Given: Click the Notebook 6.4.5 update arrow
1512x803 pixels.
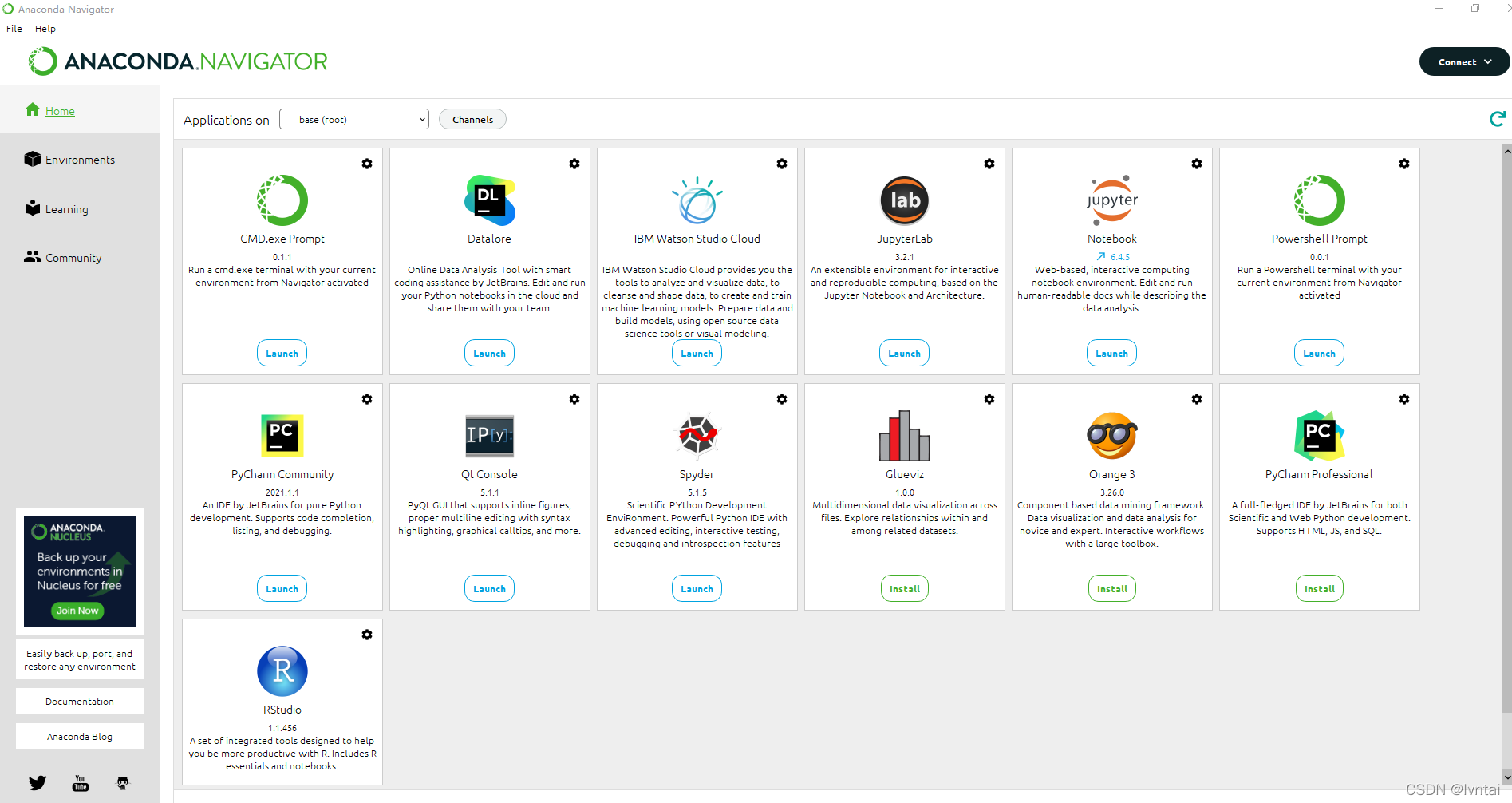Looking at the screenshot, I should click(x=1101, y=257).
